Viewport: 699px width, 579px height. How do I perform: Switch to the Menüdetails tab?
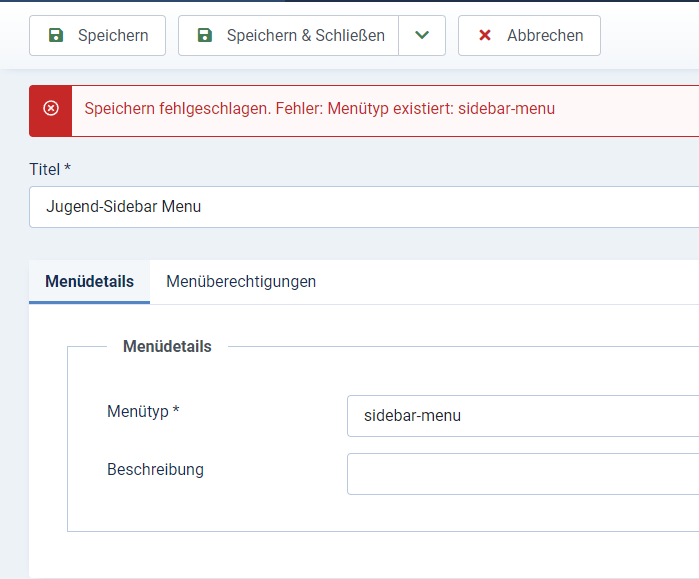click(x=90, y=282)
